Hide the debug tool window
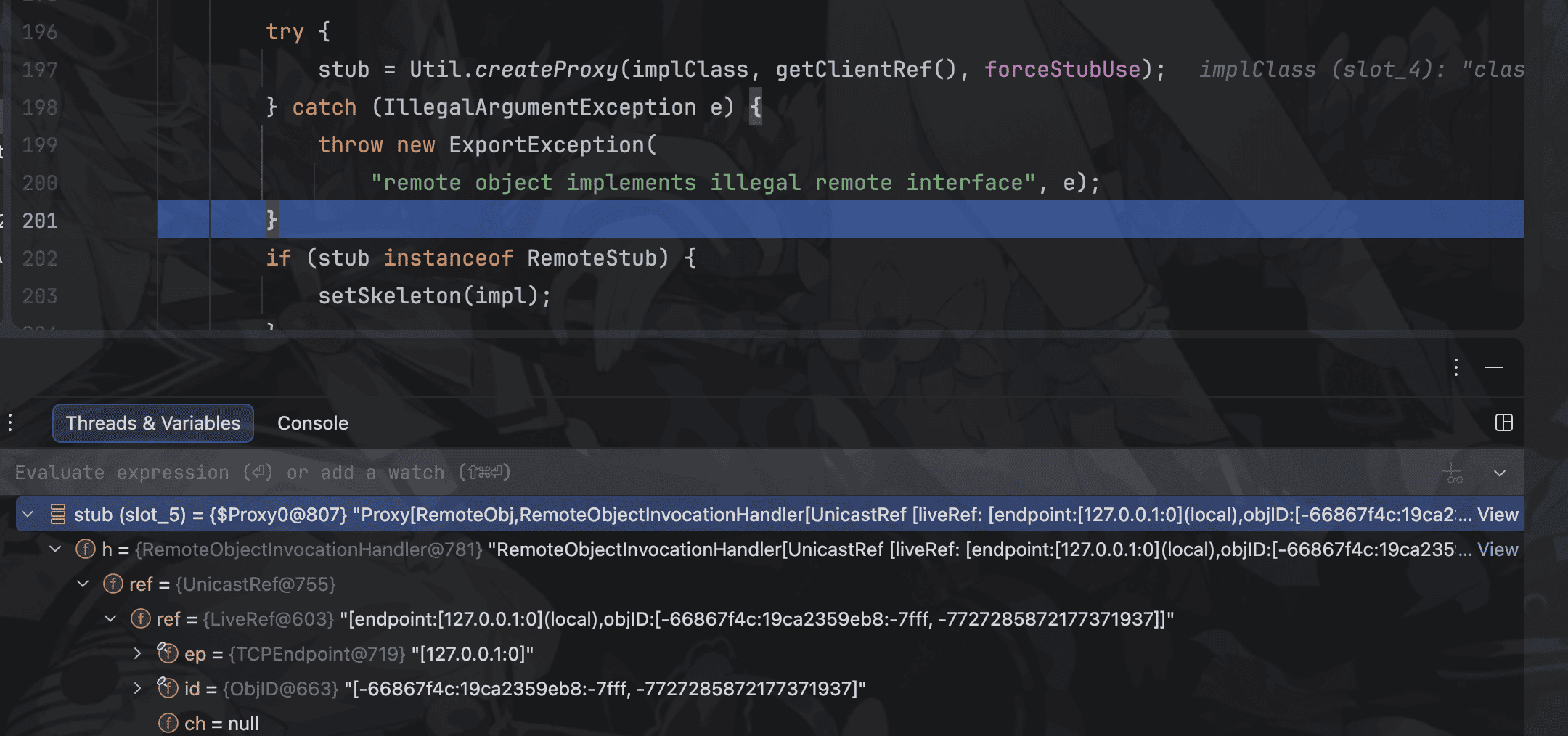1568x736 pixels. (1493, 369)
